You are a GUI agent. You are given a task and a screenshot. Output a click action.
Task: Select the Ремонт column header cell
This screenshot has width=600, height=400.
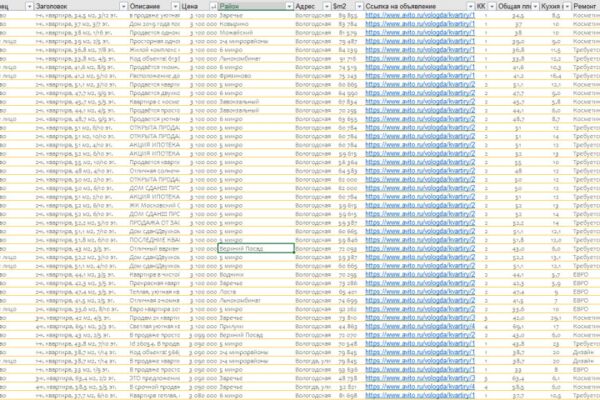click(x=586, y=6)
